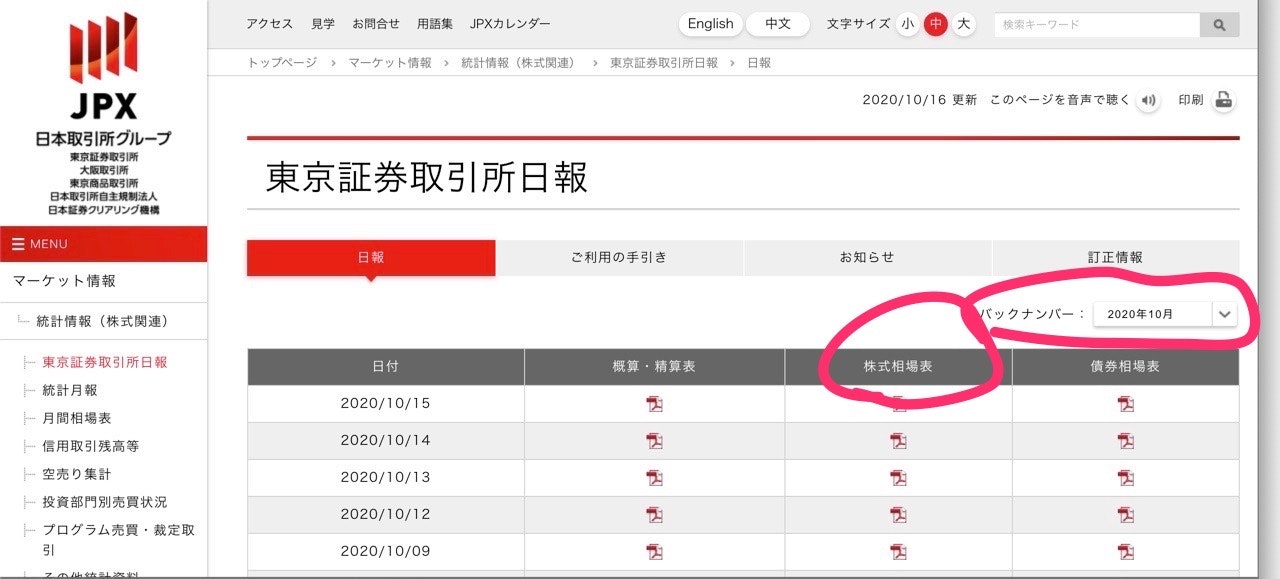1280x579 pixels.
Task: Open マーケット情報 in sidebar
Action: click(x=64, y=282)
